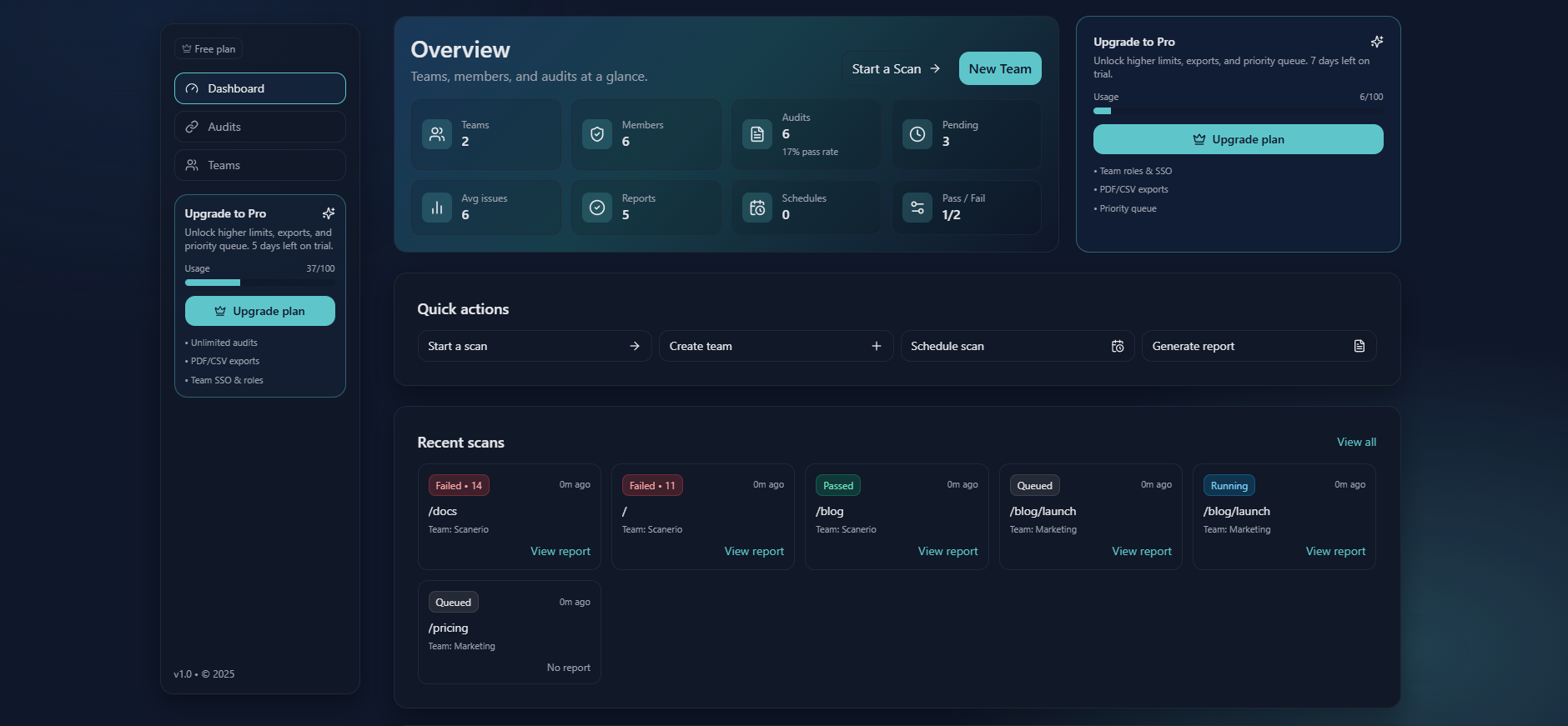Image resolution: width=1568 pixels, height=726 pixels.
Task: Open View all recent scans link
Action: (x=1356, y=442)
